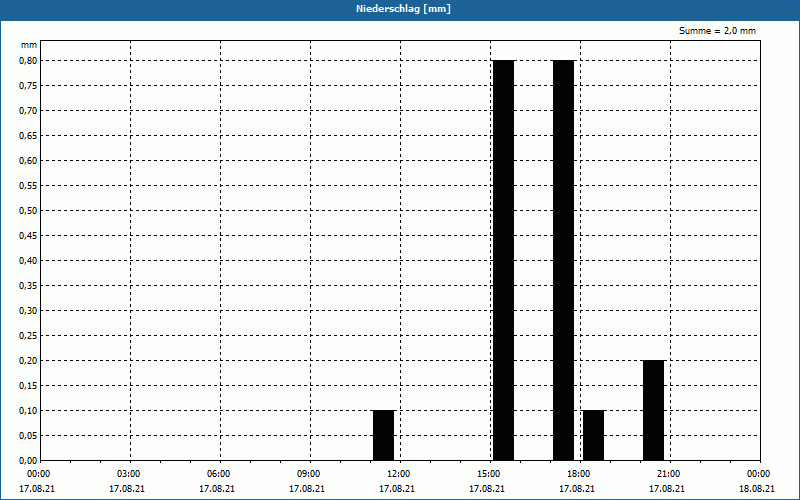Image resolution: width=800 pixels, height=500 pixels.
Task: Select the 0,10 mm bar after 18:00
Action: pos(593,435)
